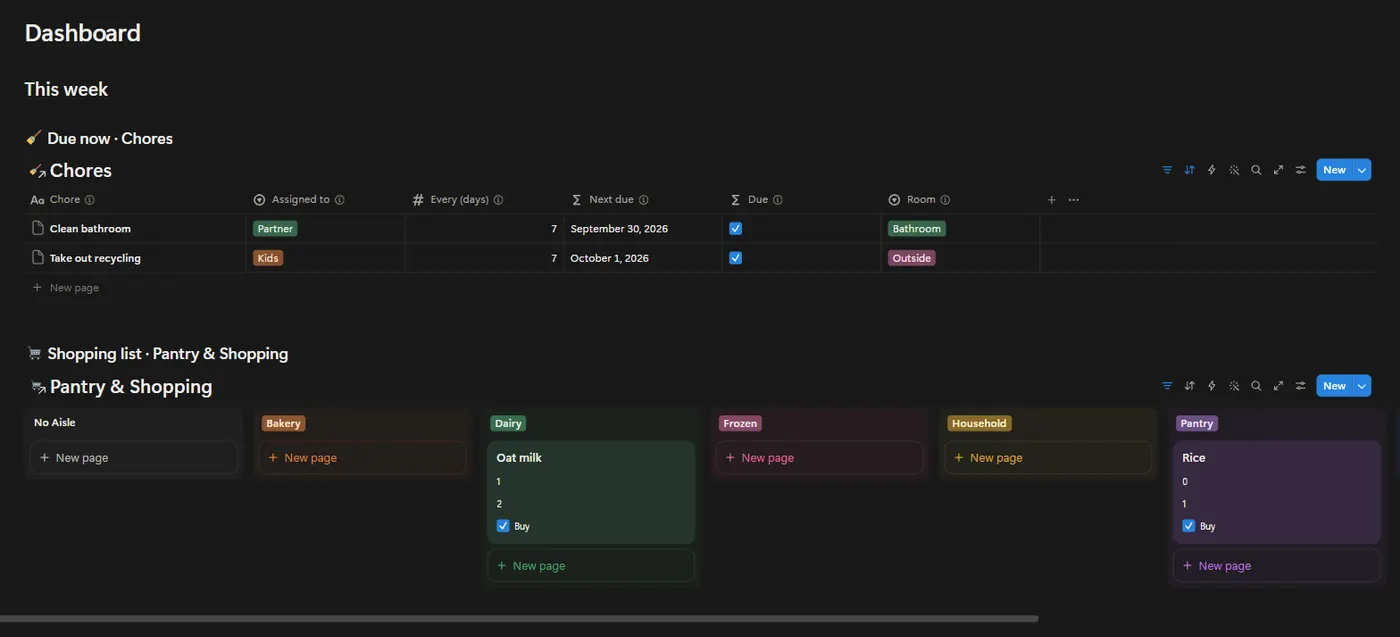Open the Chores database title link

click(80, 171)
